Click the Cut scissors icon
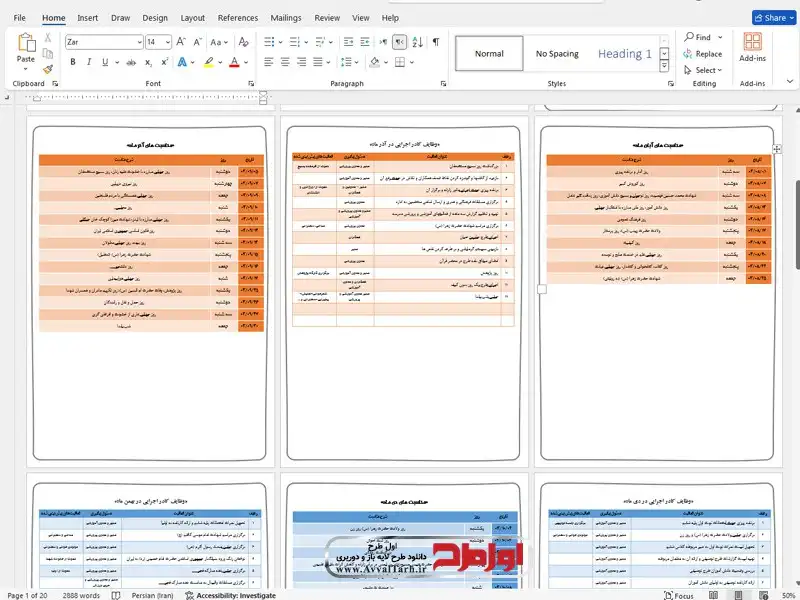 click(47, 37)
